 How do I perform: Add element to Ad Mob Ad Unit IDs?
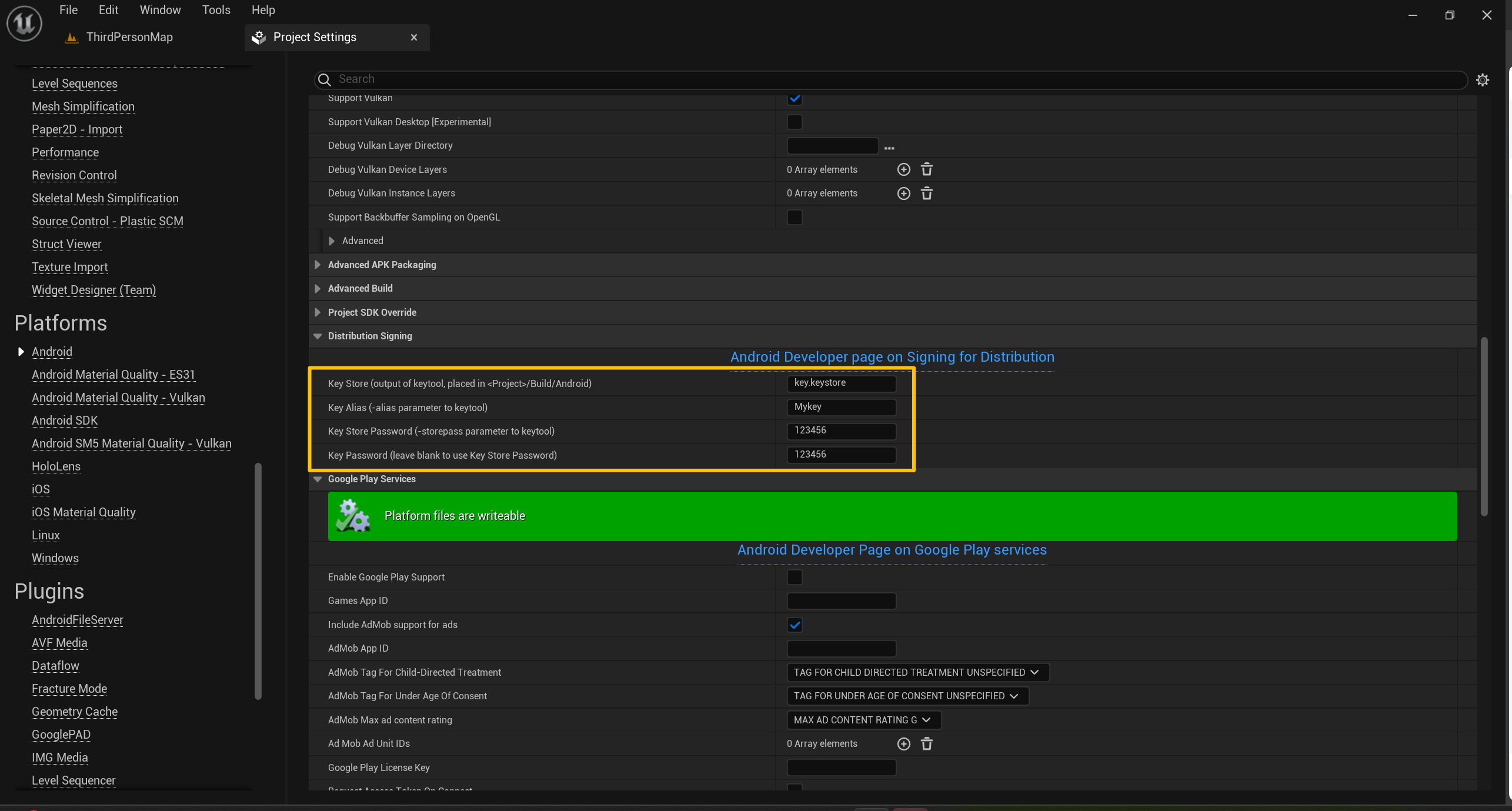903,744
